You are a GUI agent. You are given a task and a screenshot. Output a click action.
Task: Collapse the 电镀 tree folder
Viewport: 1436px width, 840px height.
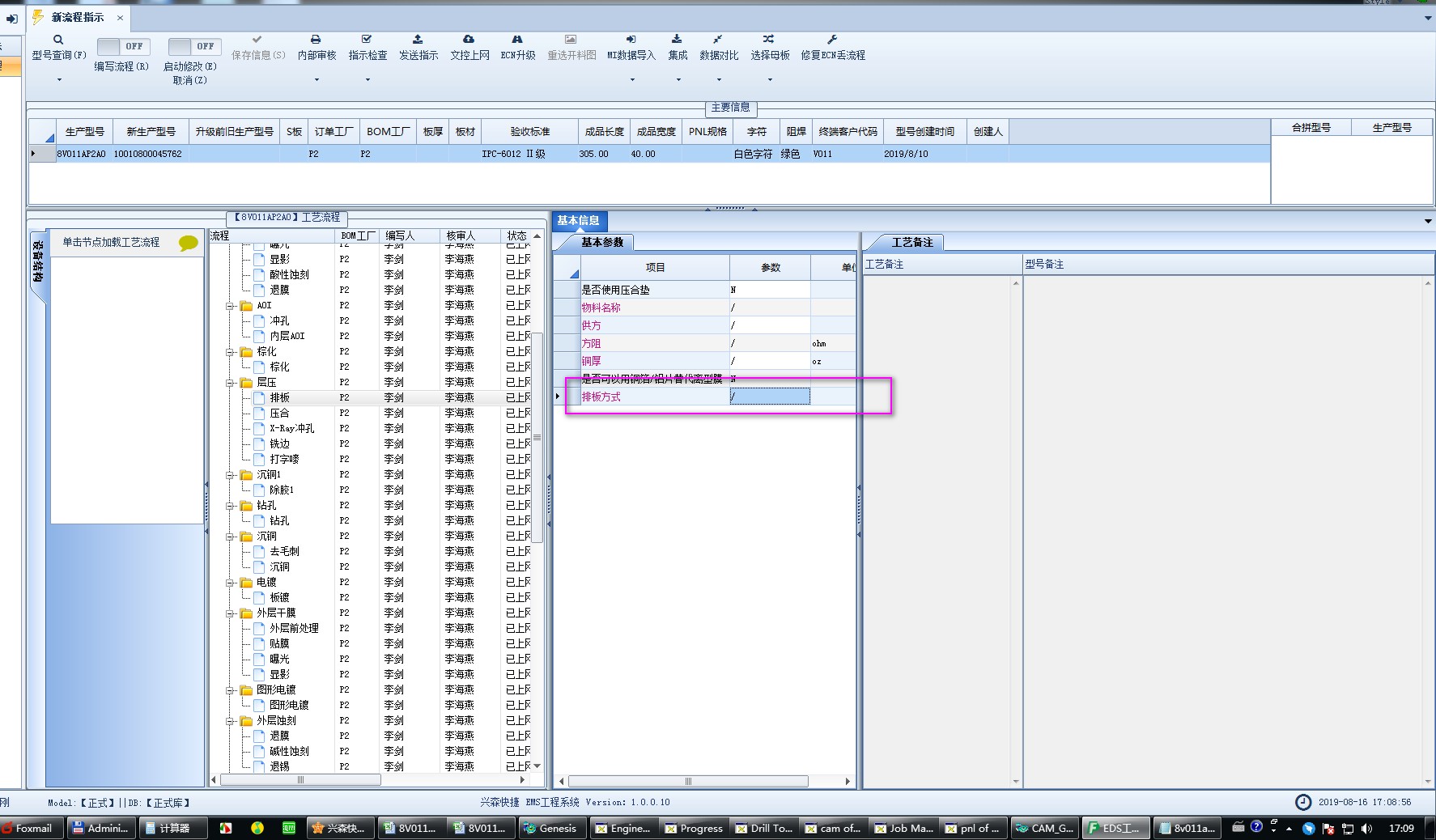point(230,582)
